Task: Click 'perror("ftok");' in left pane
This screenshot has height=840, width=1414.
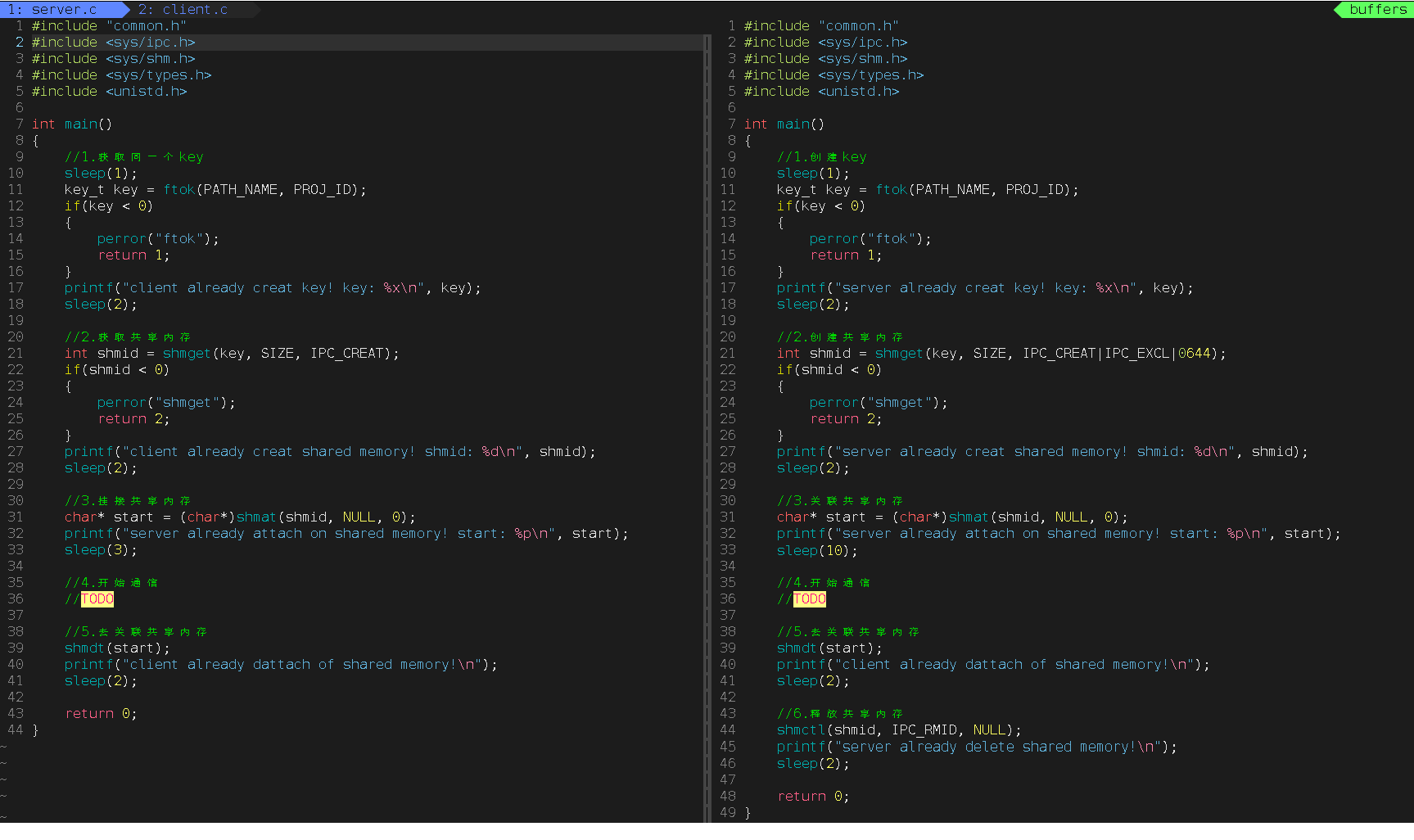Action: (x=158, y=238)
